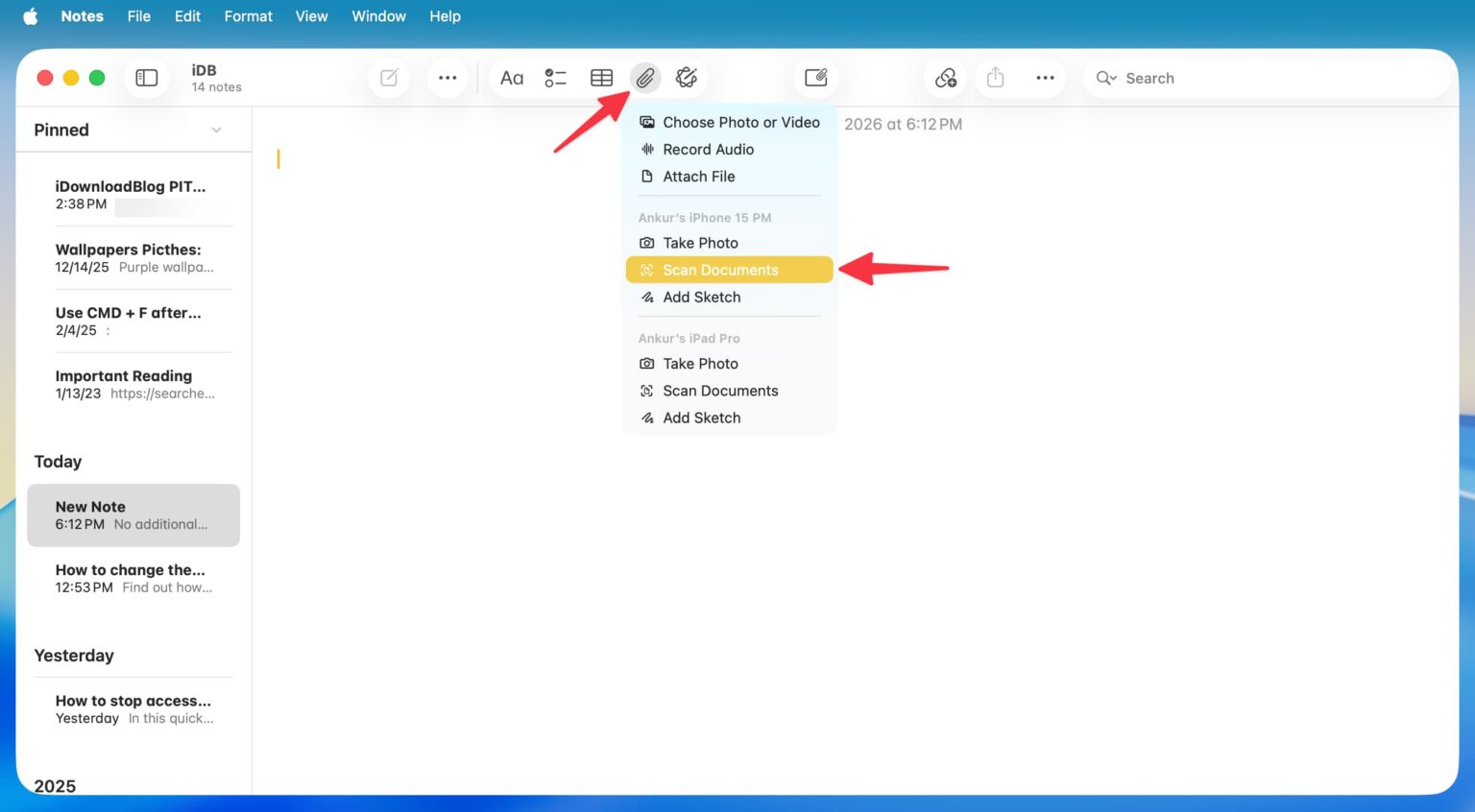Image resolution: width=1475 pixels, height=812 pixels.
Task: Open the Format menu in the menu bar
Action: 249,16
